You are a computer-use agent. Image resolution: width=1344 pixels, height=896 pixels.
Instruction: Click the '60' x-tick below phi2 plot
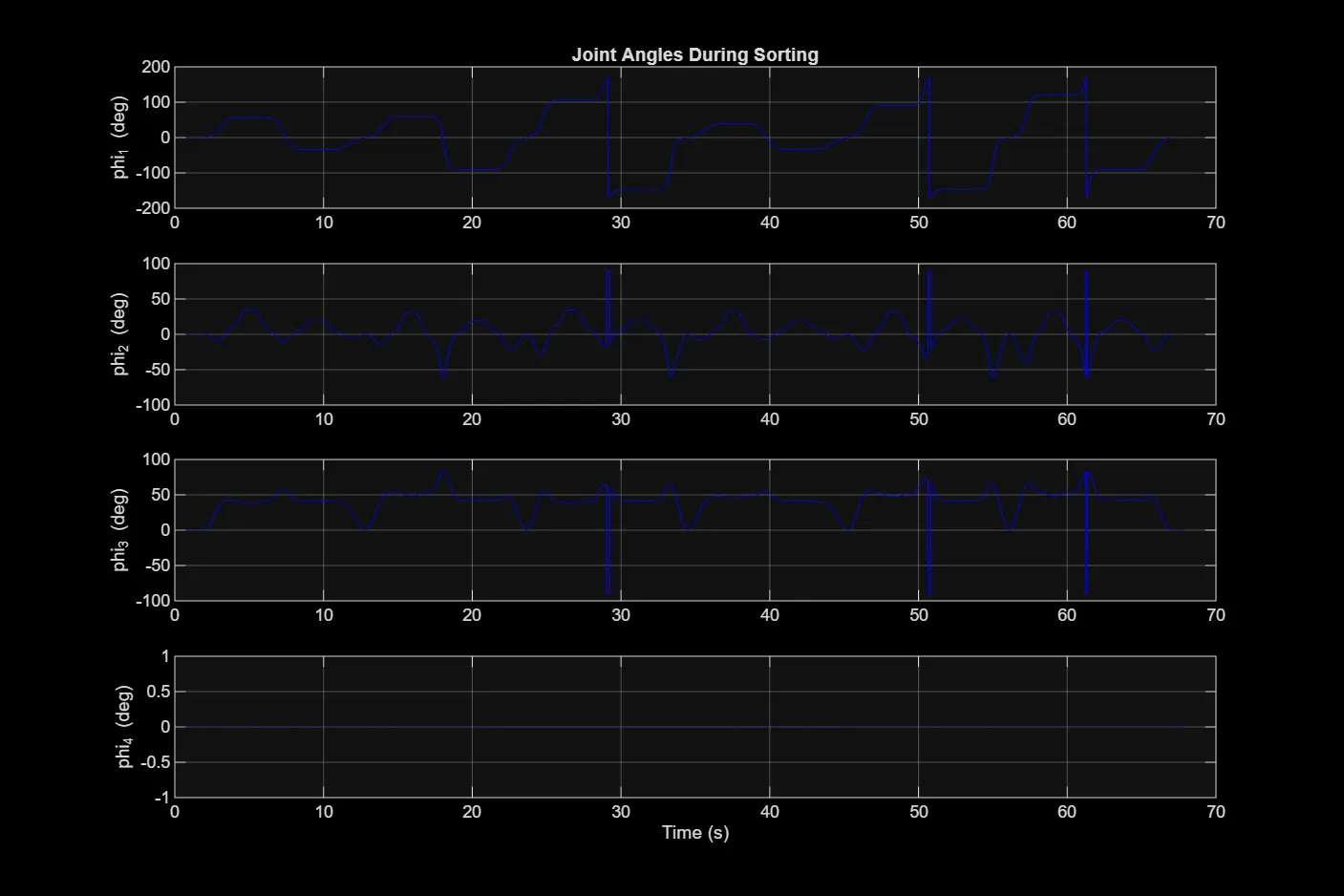[x=1067, y=419]
